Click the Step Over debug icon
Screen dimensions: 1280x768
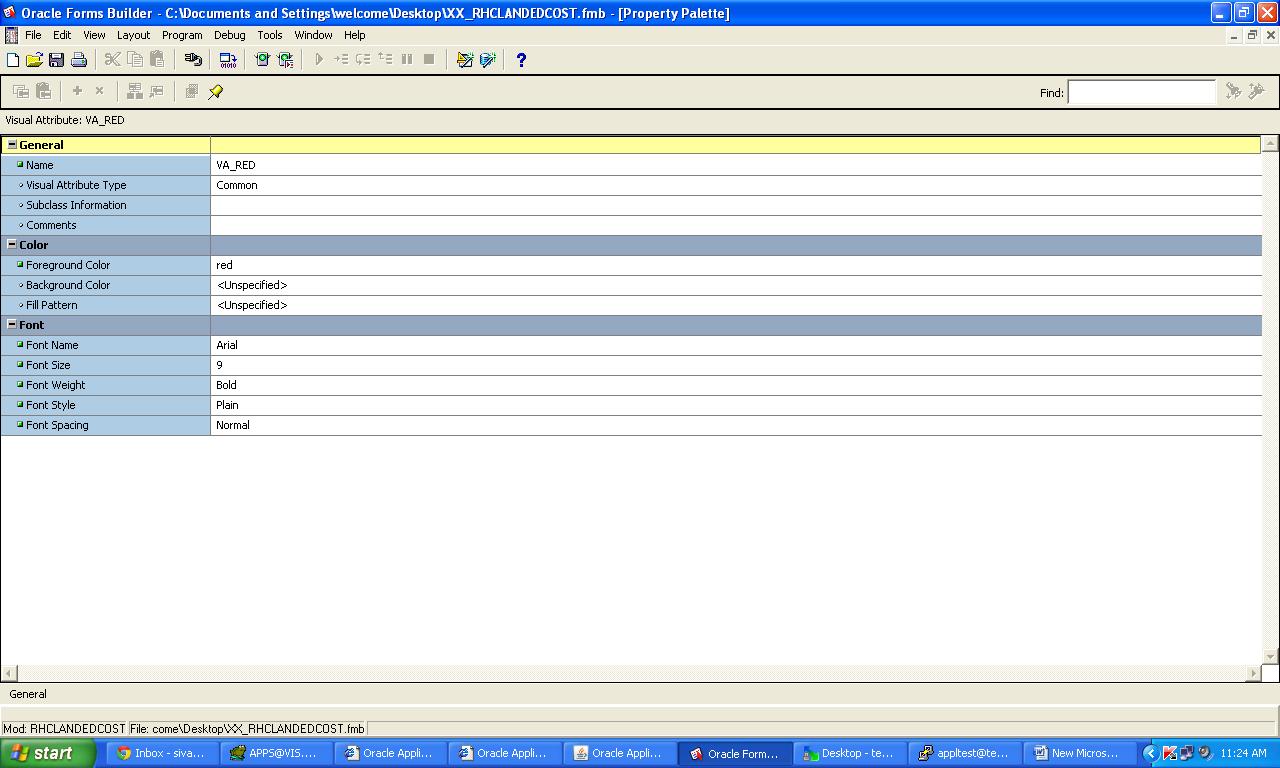363,60
